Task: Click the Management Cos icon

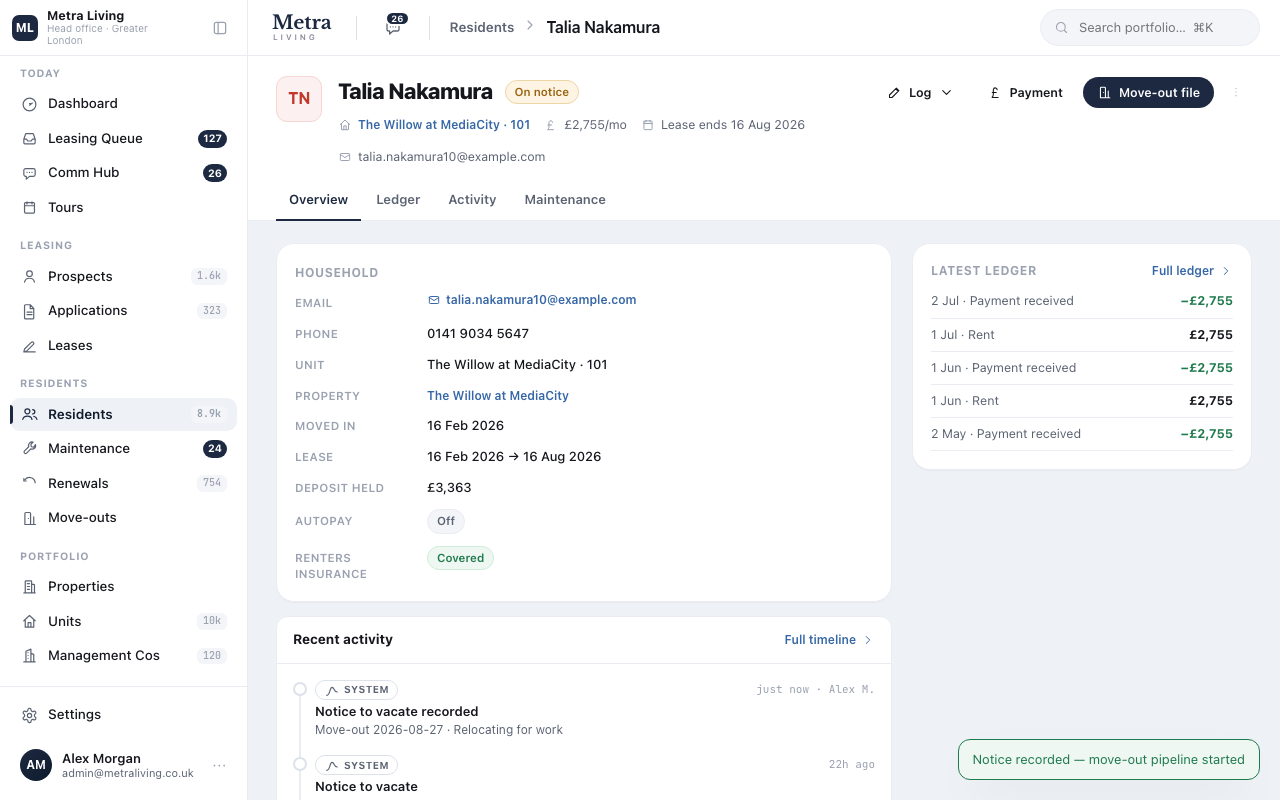Action: tap(30, 656)
